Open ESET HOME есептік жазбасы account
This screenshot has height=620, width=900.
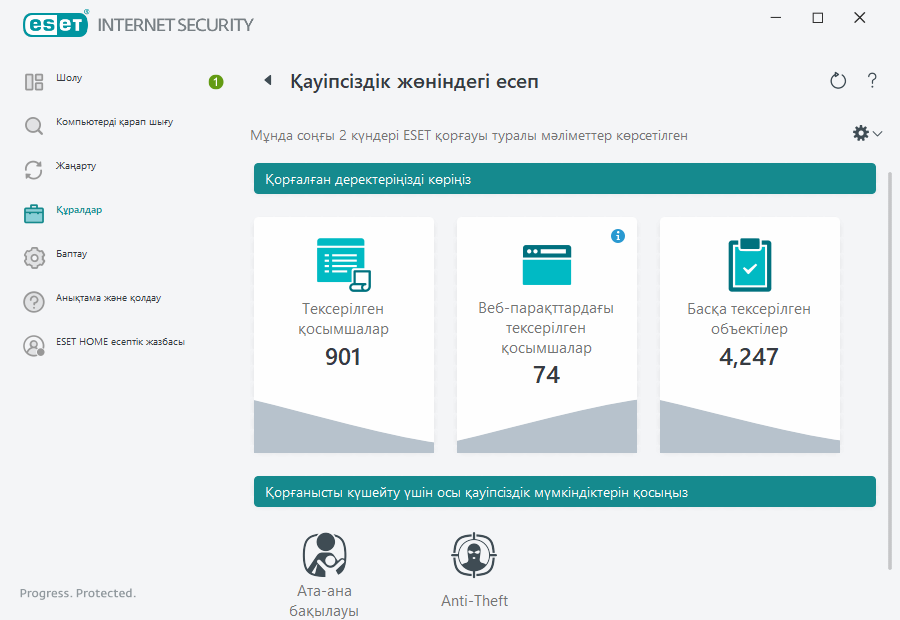[120, 342]
